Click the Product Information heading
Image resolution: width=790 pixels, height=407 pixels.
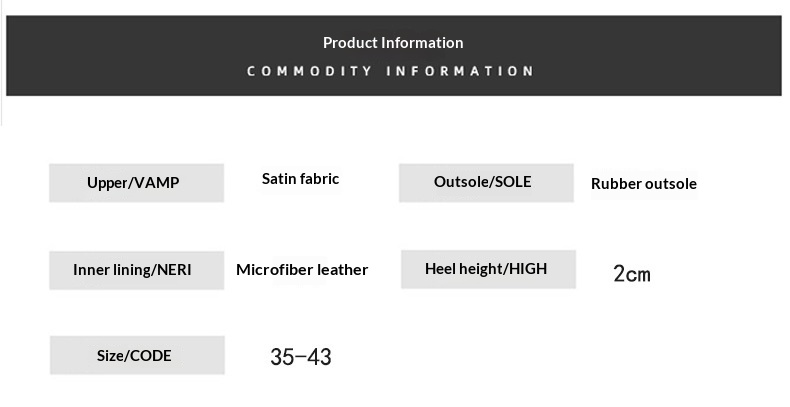click(393, 43)
